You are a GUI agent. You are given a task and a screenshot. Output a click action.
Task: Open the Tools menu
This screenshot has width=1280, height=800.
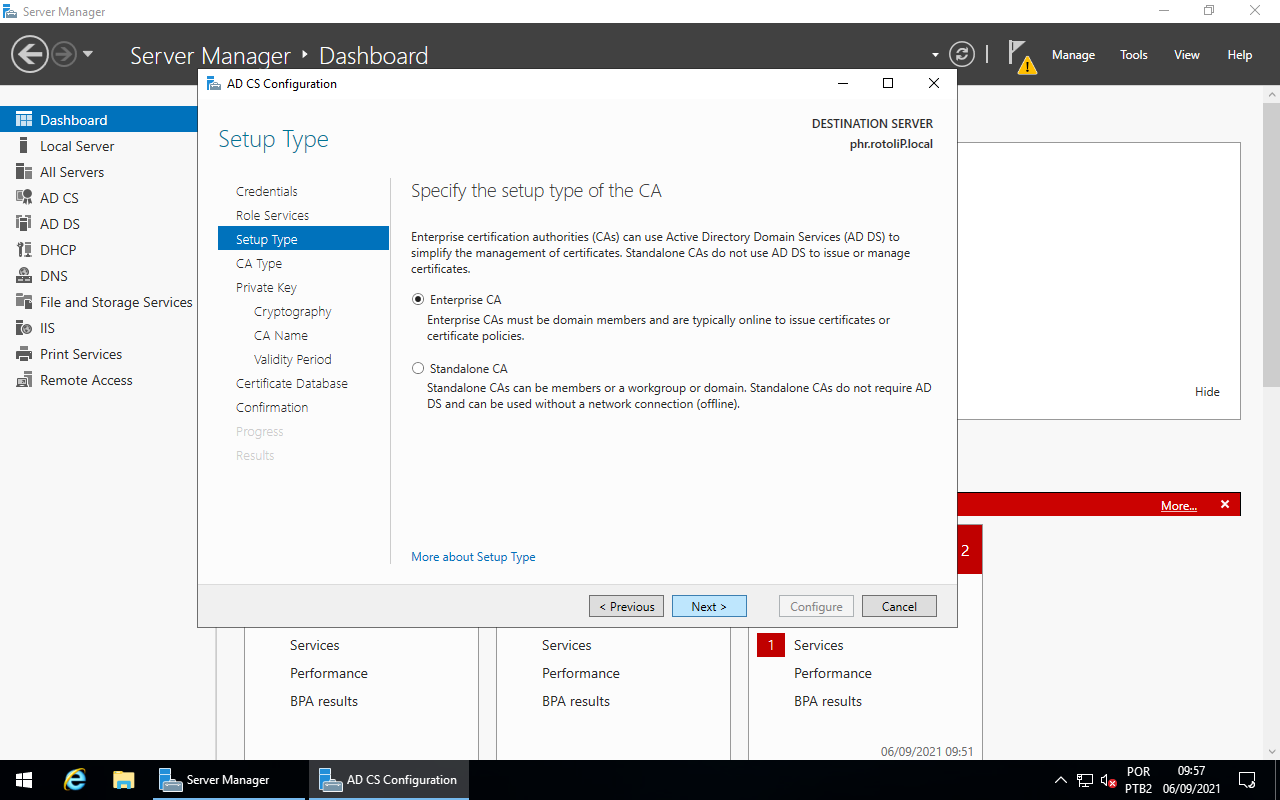1133,55
